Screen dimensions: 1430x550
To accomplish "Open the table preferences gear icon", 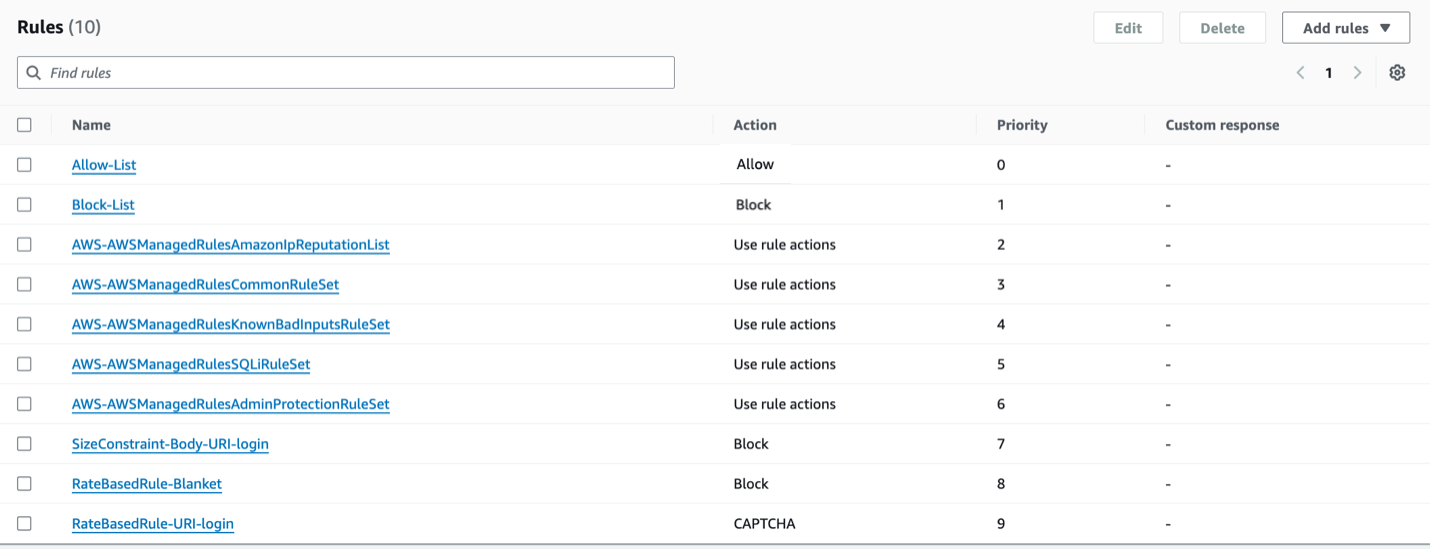I will click(1397, 73).
